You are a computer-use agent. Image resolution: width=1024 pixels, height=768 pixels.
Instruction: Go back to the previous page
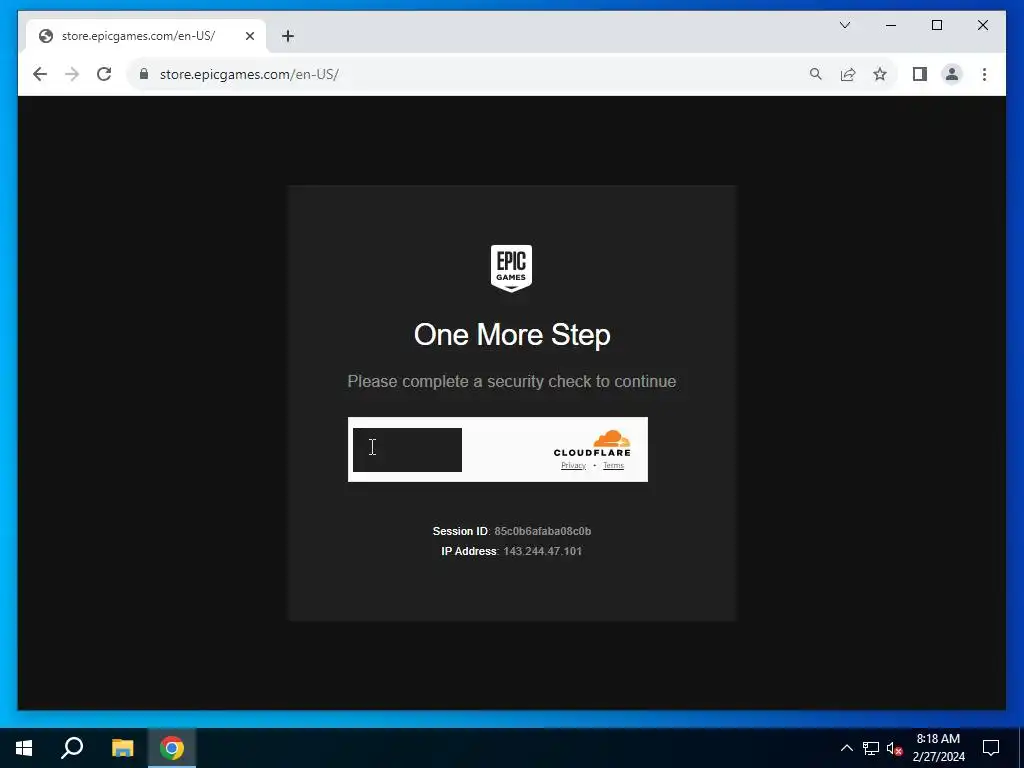40,74
